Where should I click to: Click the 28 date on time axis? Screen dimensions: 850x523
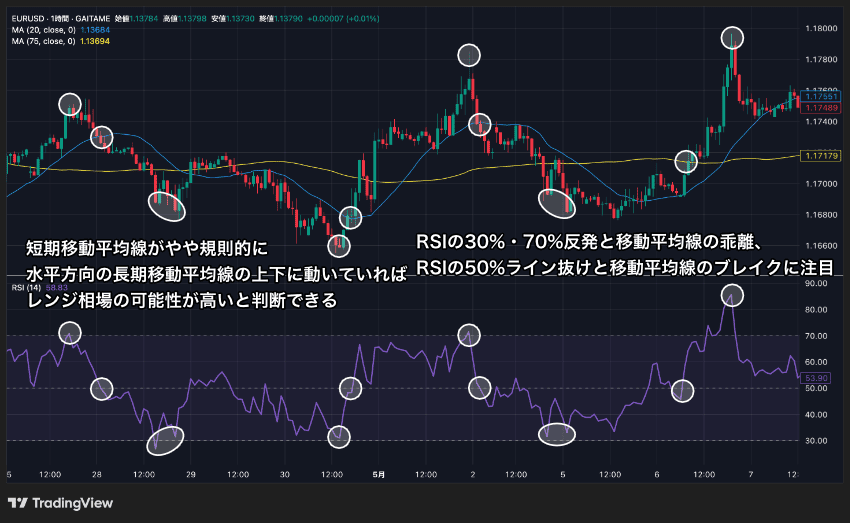click(96, 474)
